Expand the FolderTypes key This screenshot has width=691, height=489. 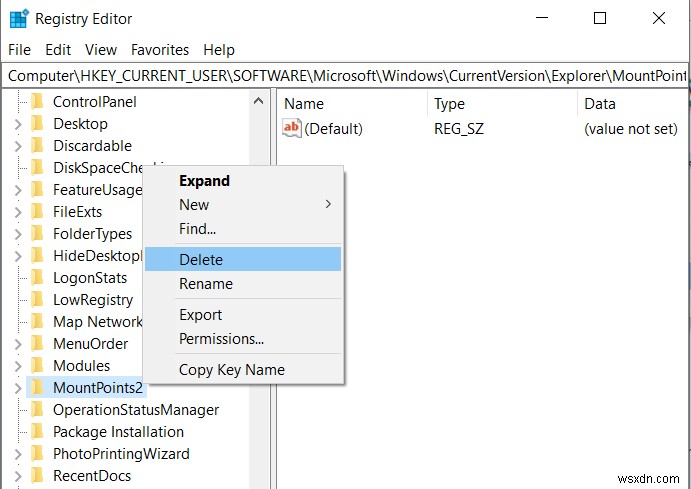coord(18,234)
